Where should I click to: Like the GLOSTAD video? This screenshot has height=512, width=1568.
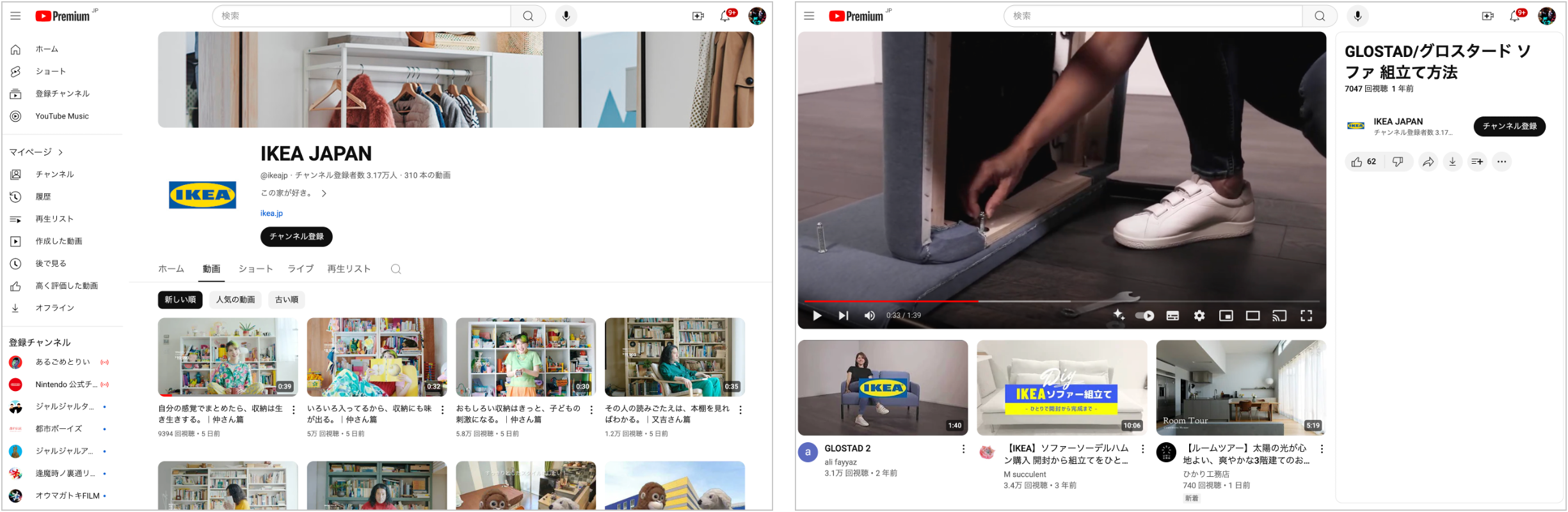[1363, 162]
